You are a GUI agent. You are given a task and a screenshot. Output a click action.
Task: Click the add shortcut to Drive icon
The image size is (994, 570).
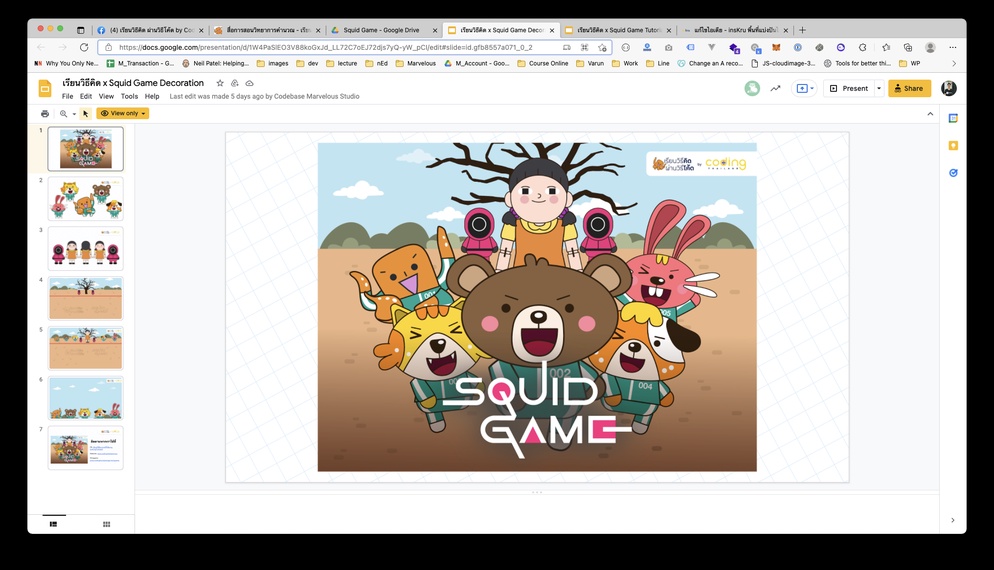click(x=235, y=83)
